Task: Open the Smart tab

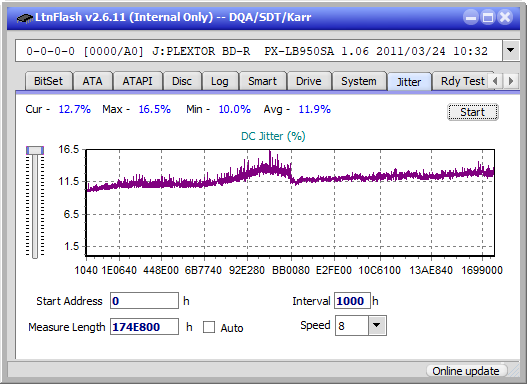Action: (262, 81)
